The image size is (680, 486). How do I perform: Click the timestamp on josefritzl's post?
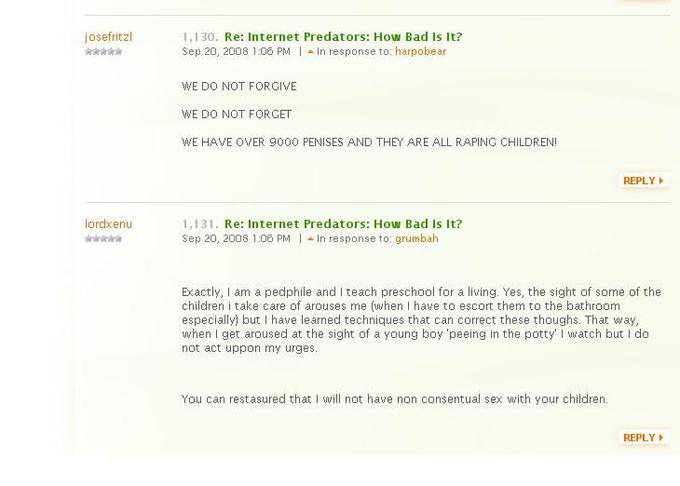[236, 52]
